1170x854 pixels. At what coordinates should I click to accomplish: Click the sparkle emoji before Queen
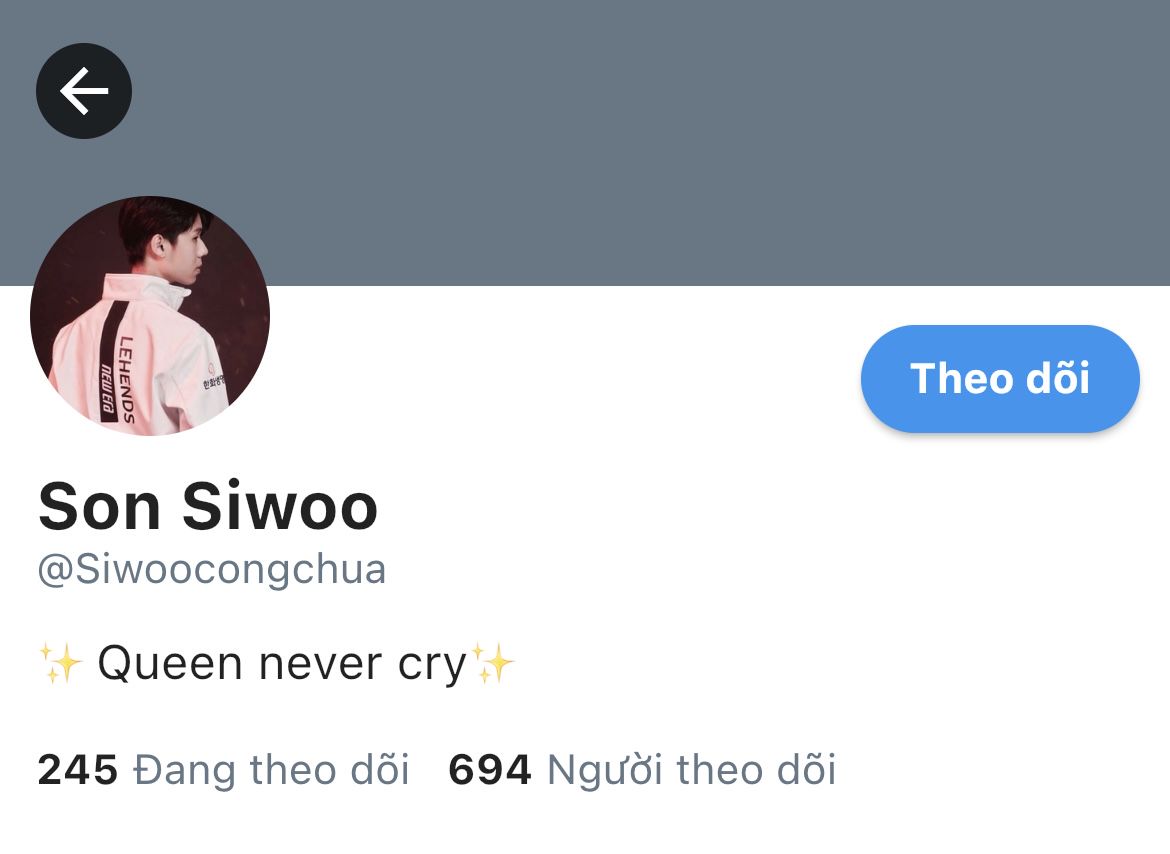coord(60,662)
